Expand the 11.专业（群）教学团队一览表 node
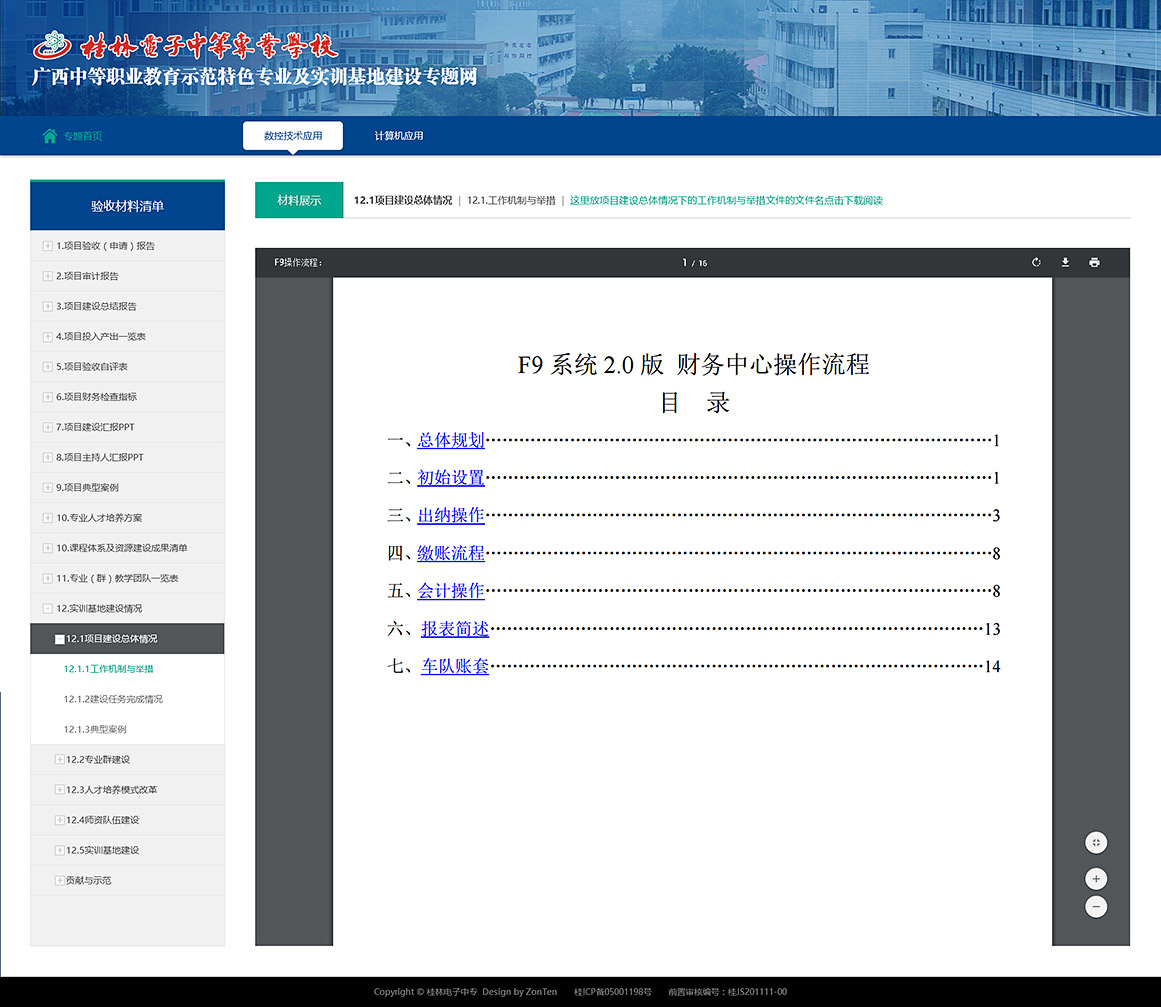The height and width of the screenshot is (1007, 1161). click(x=47, y=579)
